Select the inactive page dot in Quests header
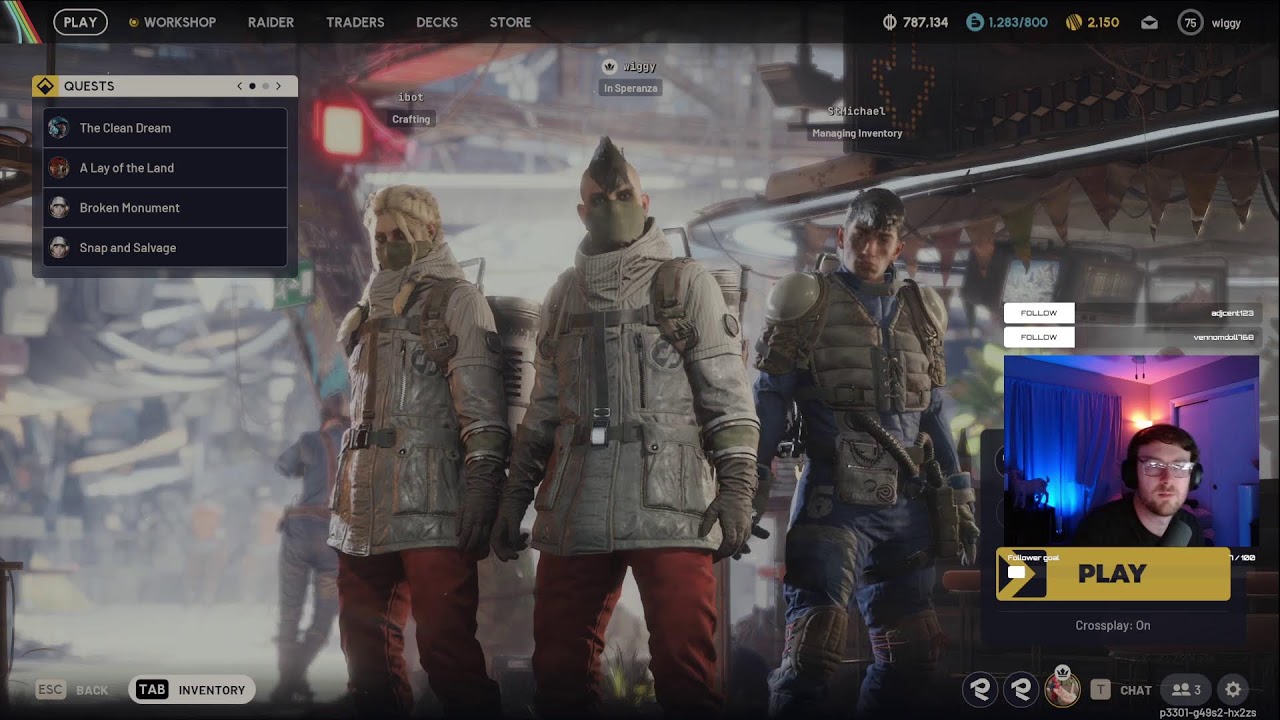The width and height of the screenshot is (1280, 720). [265, 86]
